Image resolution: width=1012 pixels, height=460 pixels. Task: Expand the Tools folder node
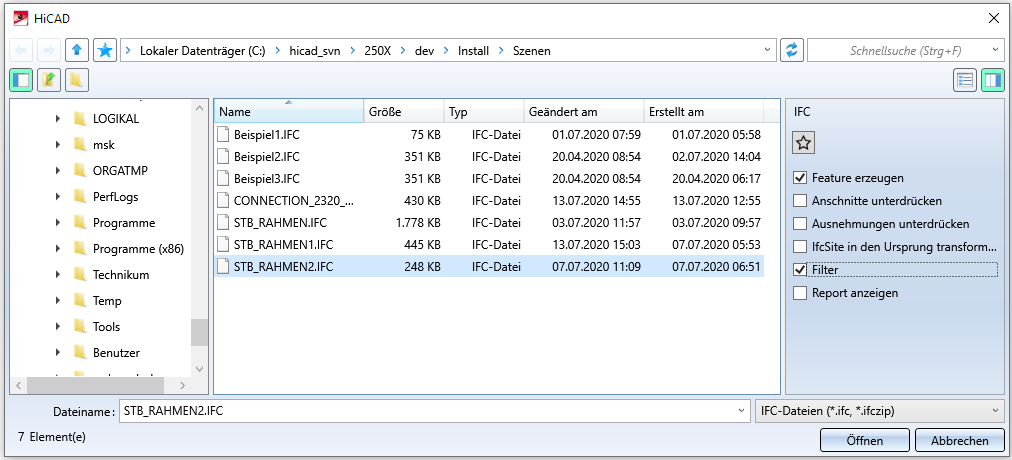pos(58,326)
